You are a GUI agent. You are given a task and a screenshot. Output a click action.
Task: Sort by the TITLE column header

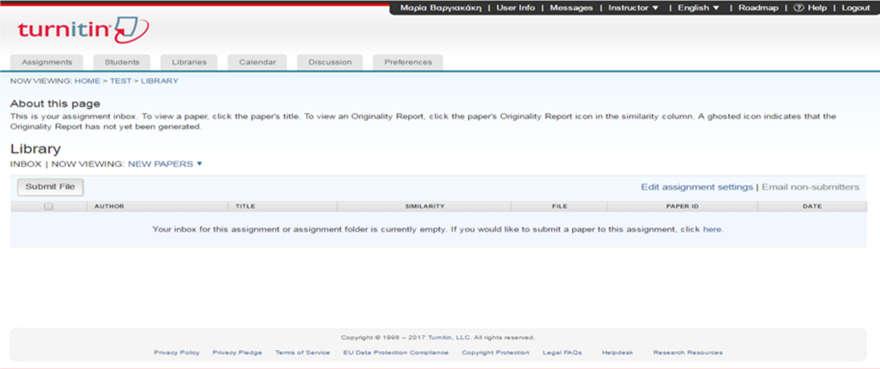[245, 206]
